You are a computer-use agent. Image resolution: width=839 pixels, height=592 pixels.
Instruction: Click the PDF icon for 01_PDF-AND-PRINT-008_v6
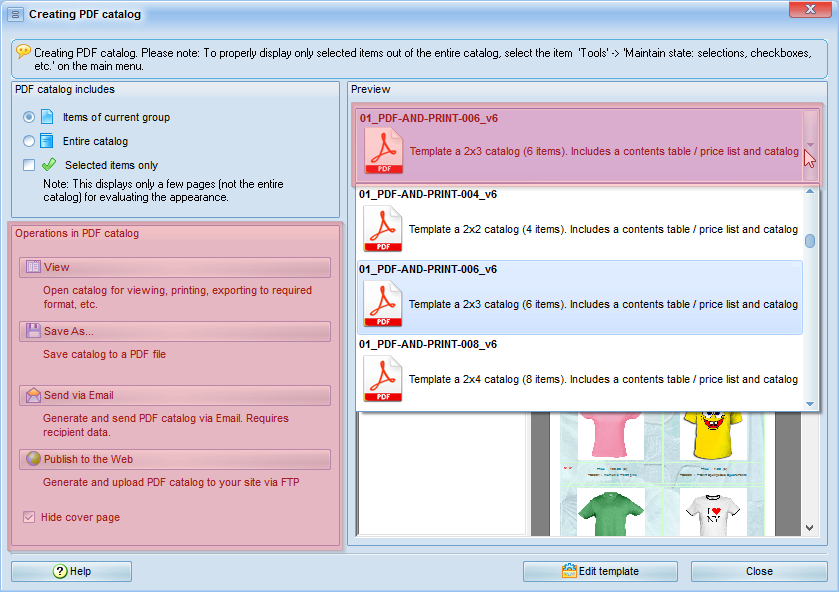click(383, 378)
